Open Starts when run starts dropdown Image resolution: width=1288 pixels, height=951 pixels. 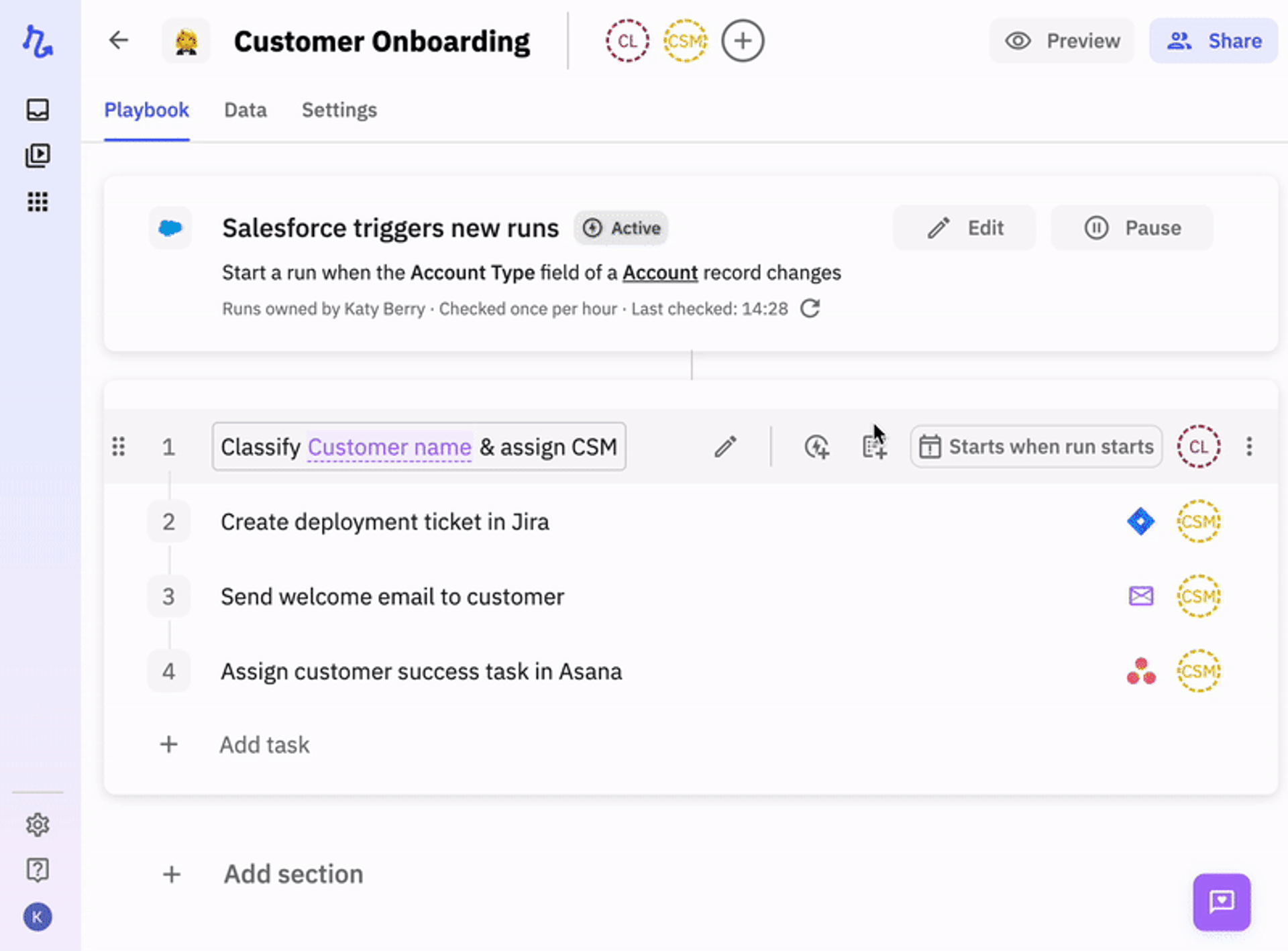1036,447
